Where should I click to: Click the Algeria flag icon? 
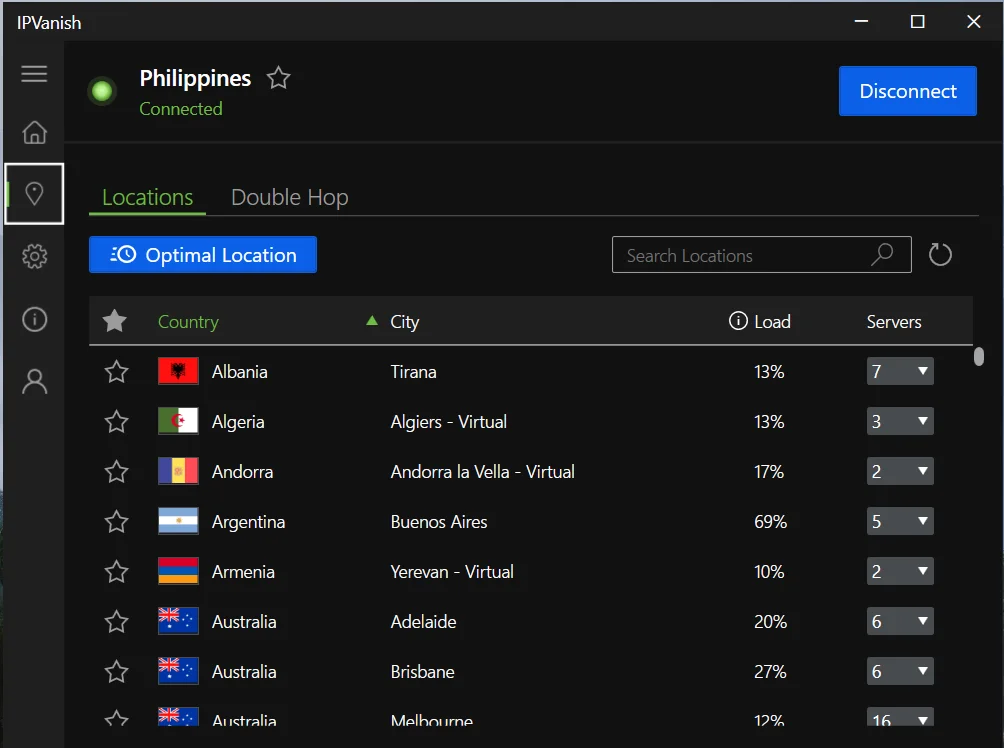click(x=178, y=421)
